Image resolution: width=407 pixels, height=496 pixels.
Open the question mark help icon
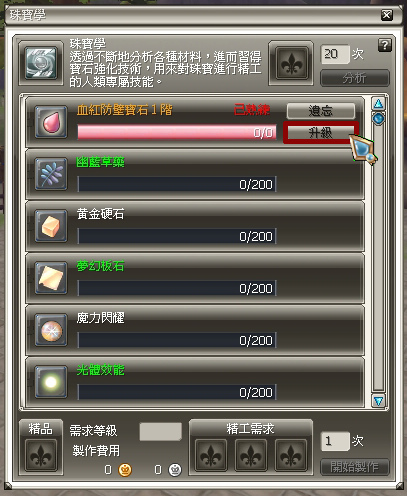click(x=384, y=45)
